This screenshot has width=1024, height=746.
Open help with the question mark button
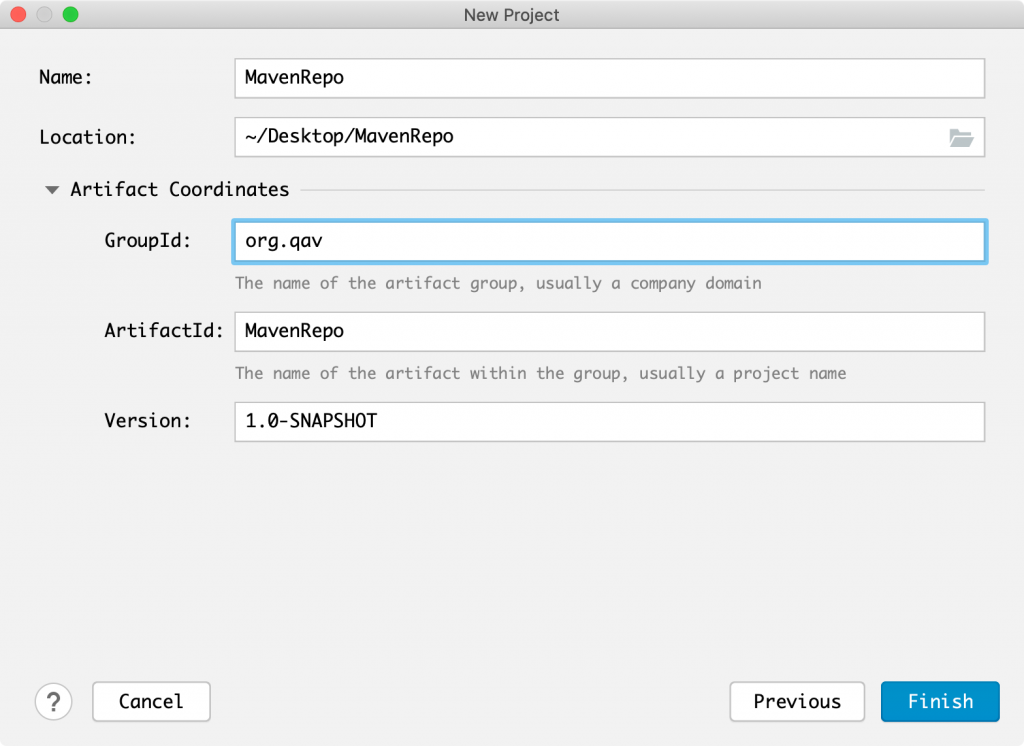point(53,701)
